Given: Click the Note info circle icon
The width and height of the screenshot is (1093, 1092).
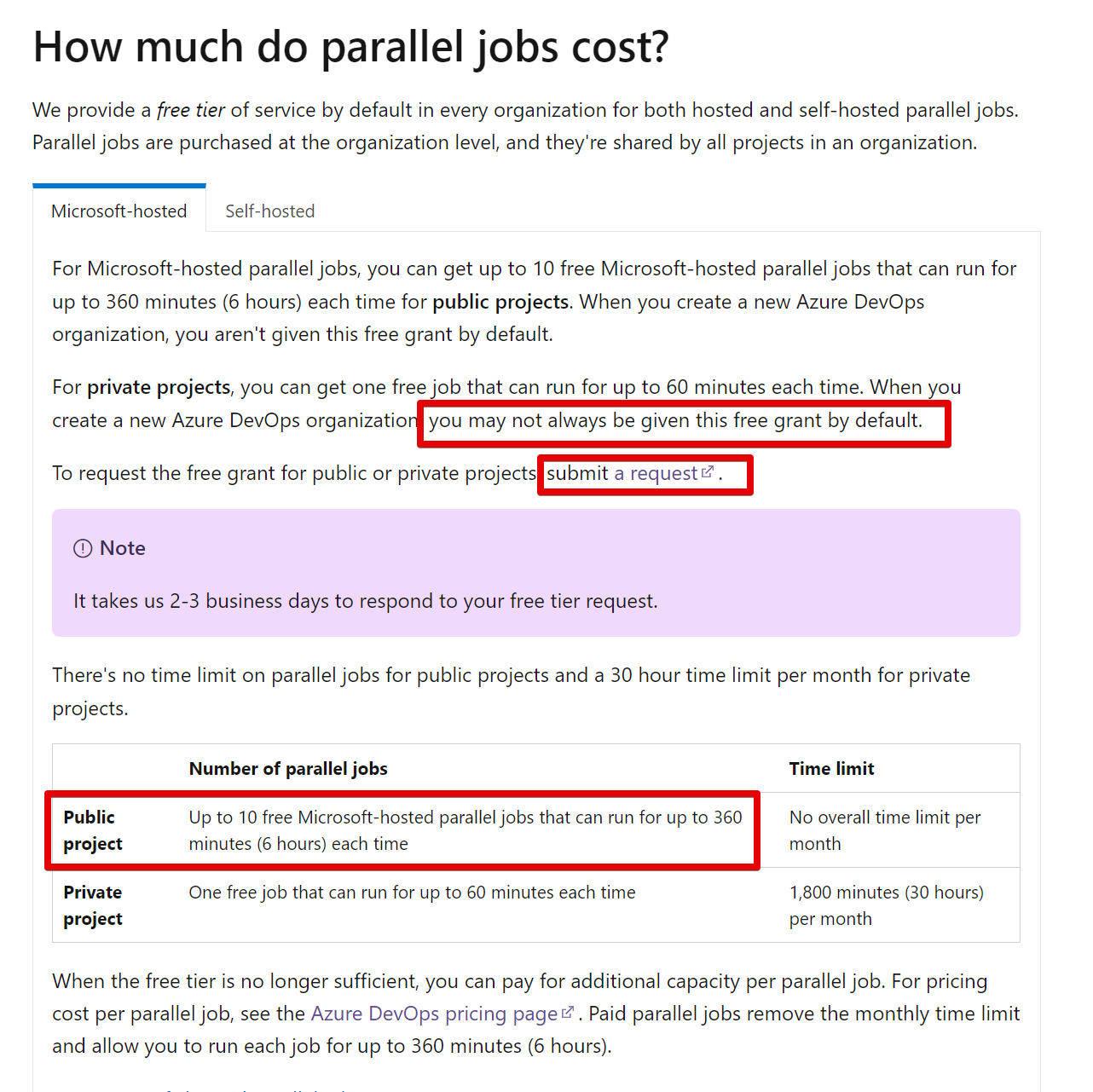Looking at the screenshot, I should pos(83,548).
